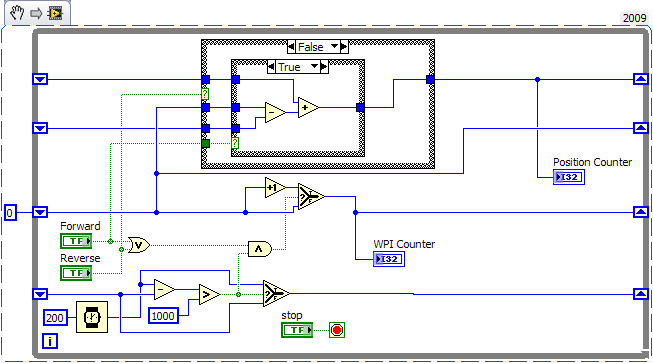Viewport: 653px width, 363px height.
Task: Click the WPI Counter I32 indicator
Action: pyautogui.click(x=389, y=259)
